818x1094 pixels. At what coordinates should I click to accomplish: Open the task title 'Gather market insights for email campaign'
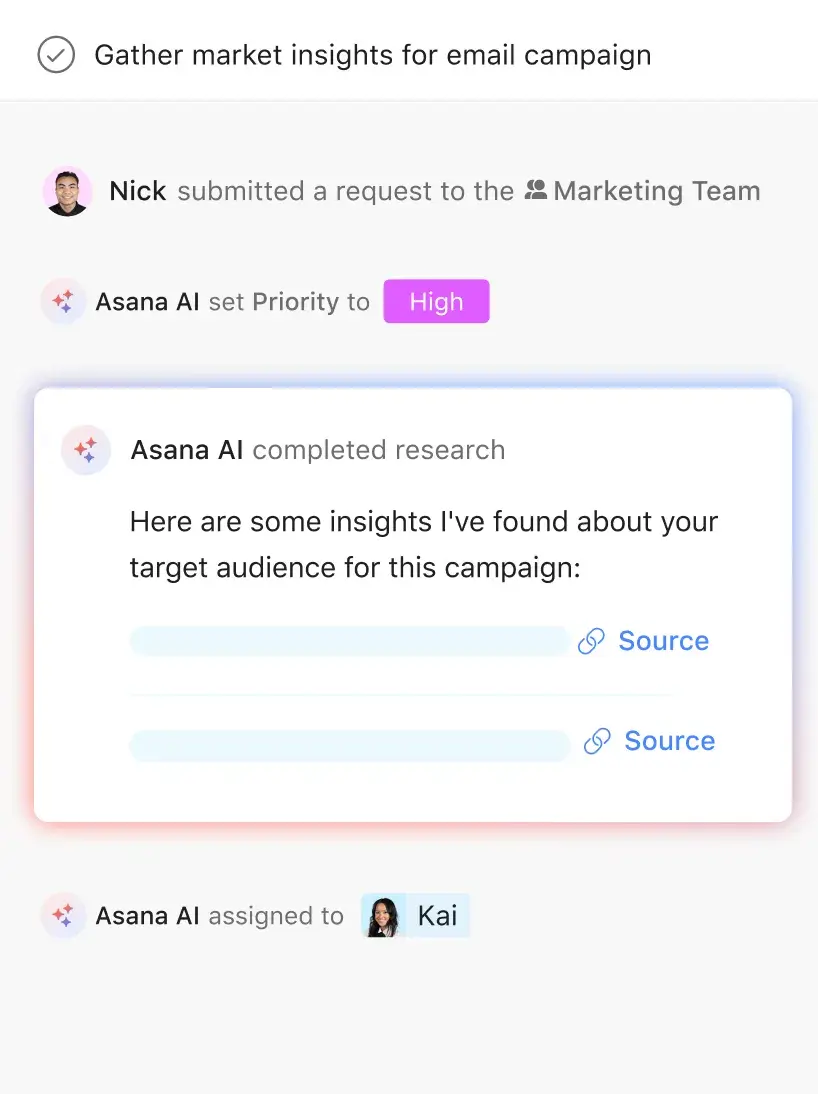pos(372,55)
